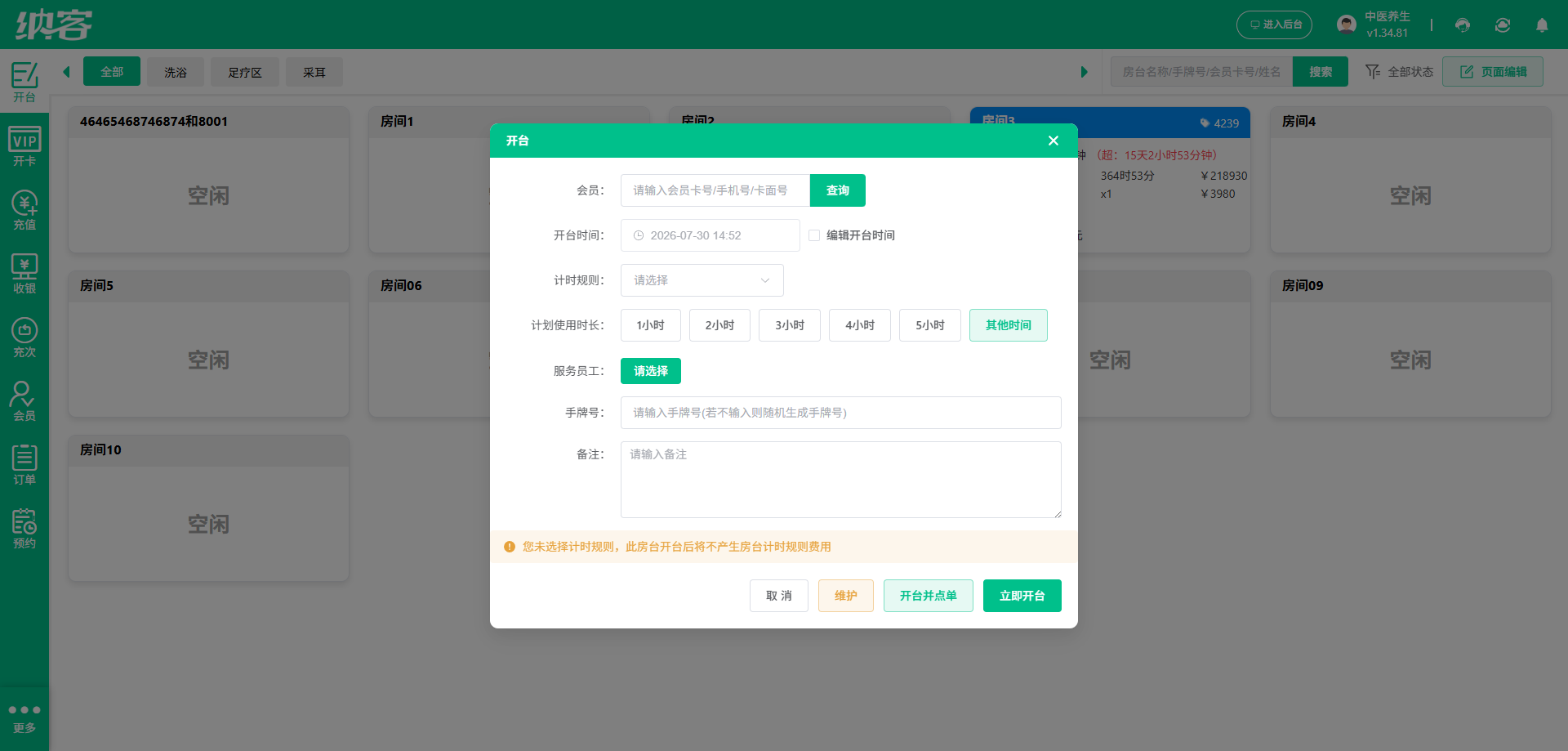The width and height of the screenshot is (1568, 751).
Task: Click the 全部状态 filter icon
Action: click(x=1373, y=72)
